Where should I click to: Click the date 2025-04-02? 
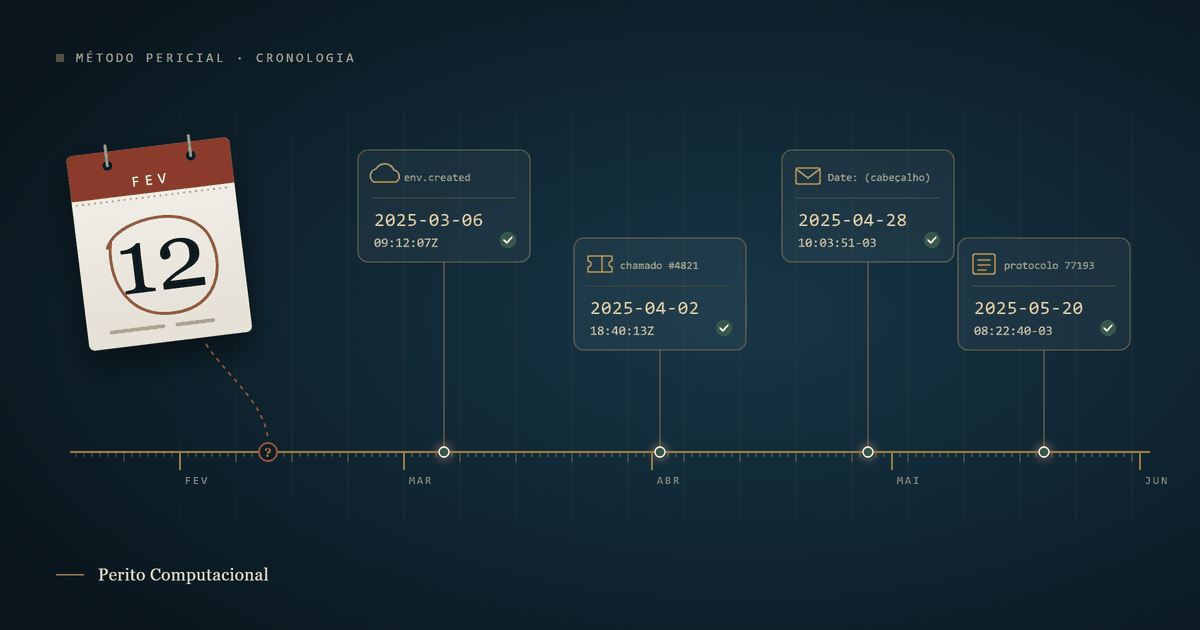point(644,308)
